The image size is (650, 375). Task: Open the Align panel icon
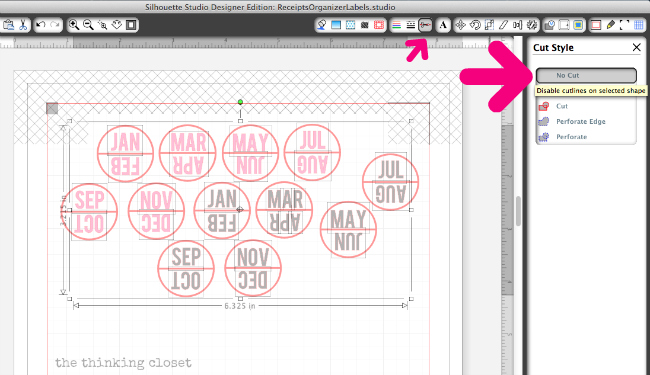point(517,25)
